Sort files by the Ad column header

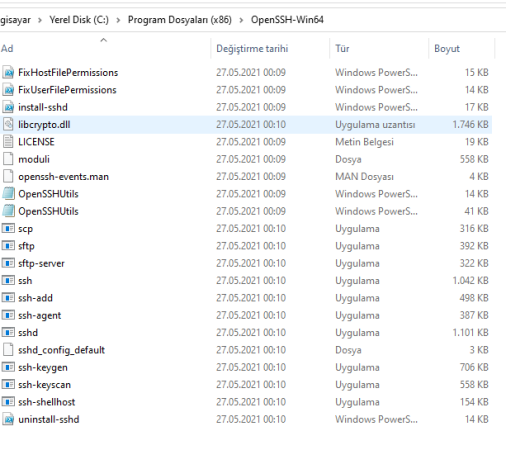click(105, 48)
